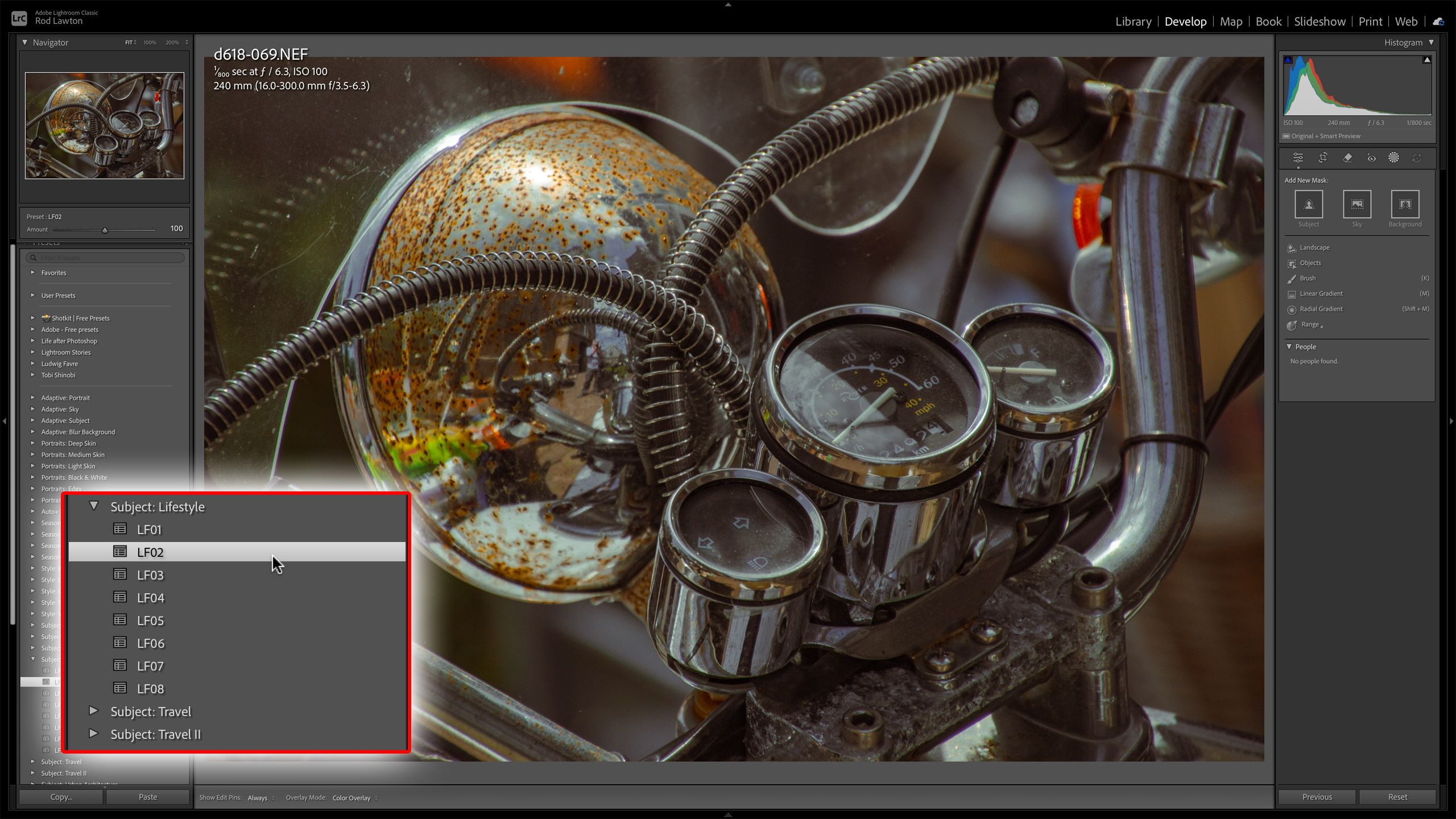Toggle the highlight clipping indicator in histogram
The width and height of the screenshot is (1456, 819).
1426,60
